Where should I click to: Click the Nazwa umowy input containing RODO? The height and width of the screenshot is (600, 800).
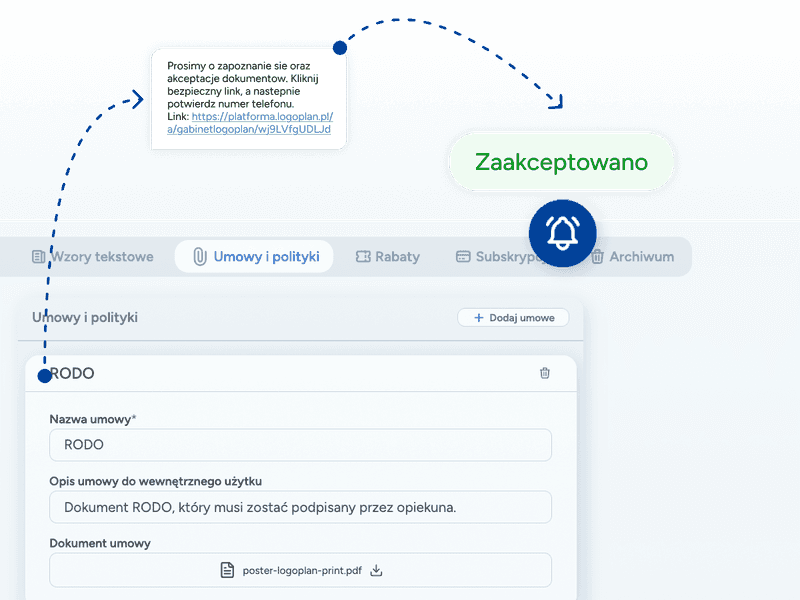pos(300,445)
